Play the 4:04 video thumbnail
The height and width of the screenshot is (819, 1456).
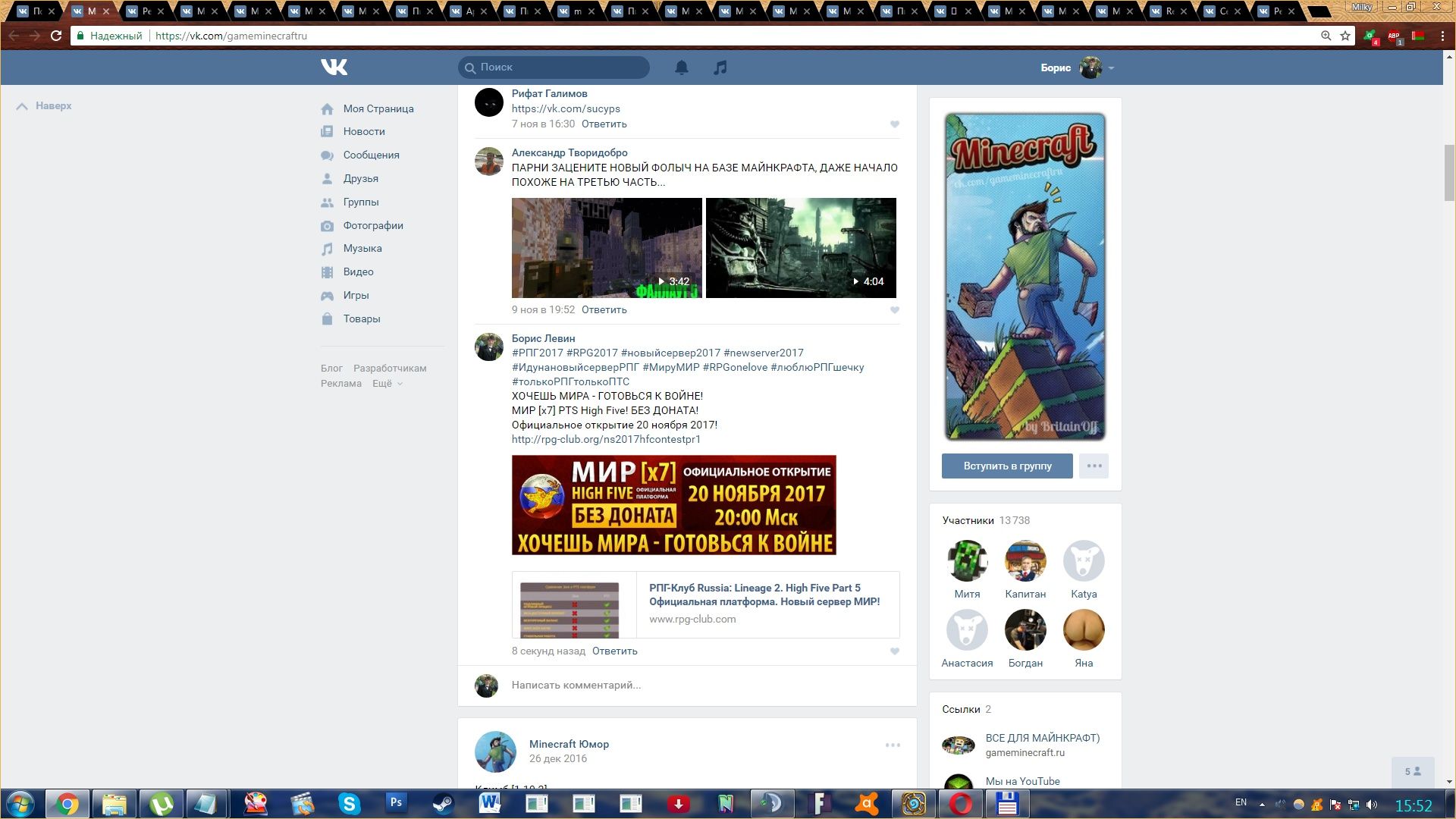click(801, 247)
